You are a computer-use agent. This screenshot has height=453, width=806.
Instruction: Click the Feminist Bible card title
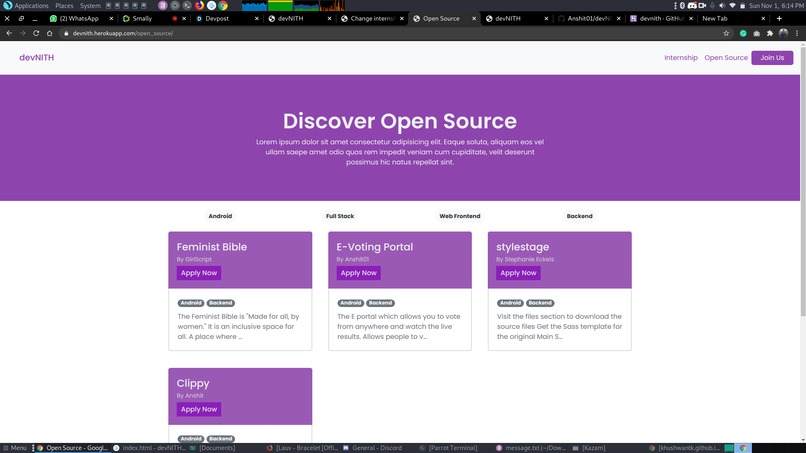coord(212,247)
